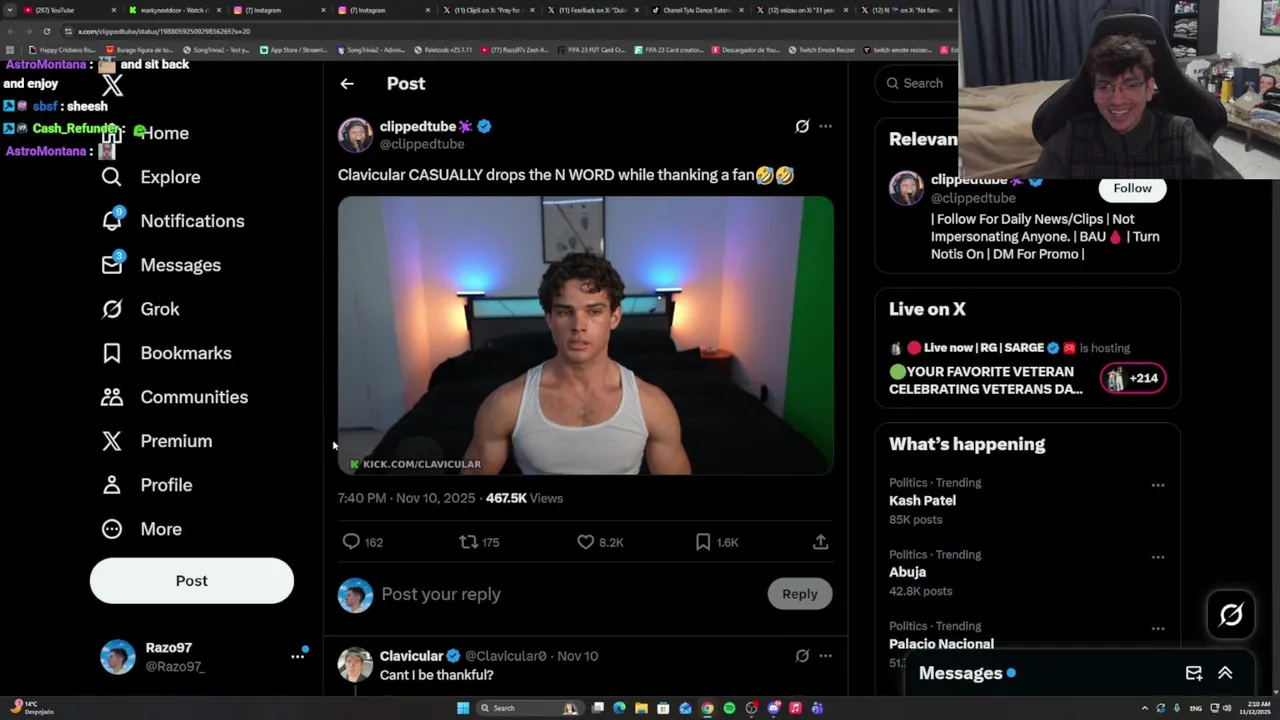Open Premium via the X icon

pyautogui.click(x=112, y=441)
